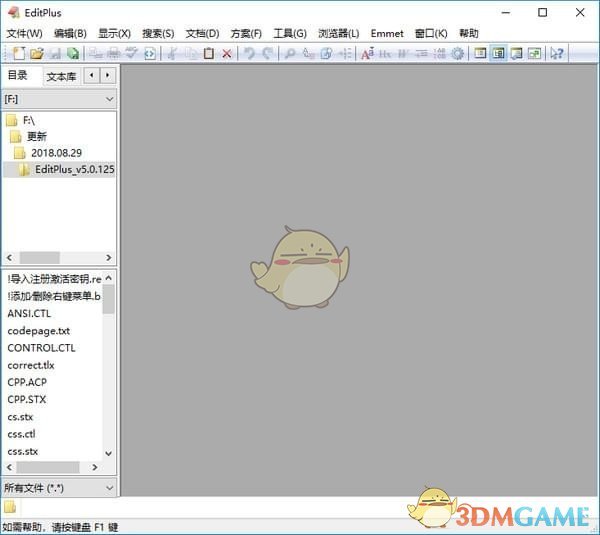Open the [F:] drive dropdown
The image size is (600, 535).
pos(59,99)
